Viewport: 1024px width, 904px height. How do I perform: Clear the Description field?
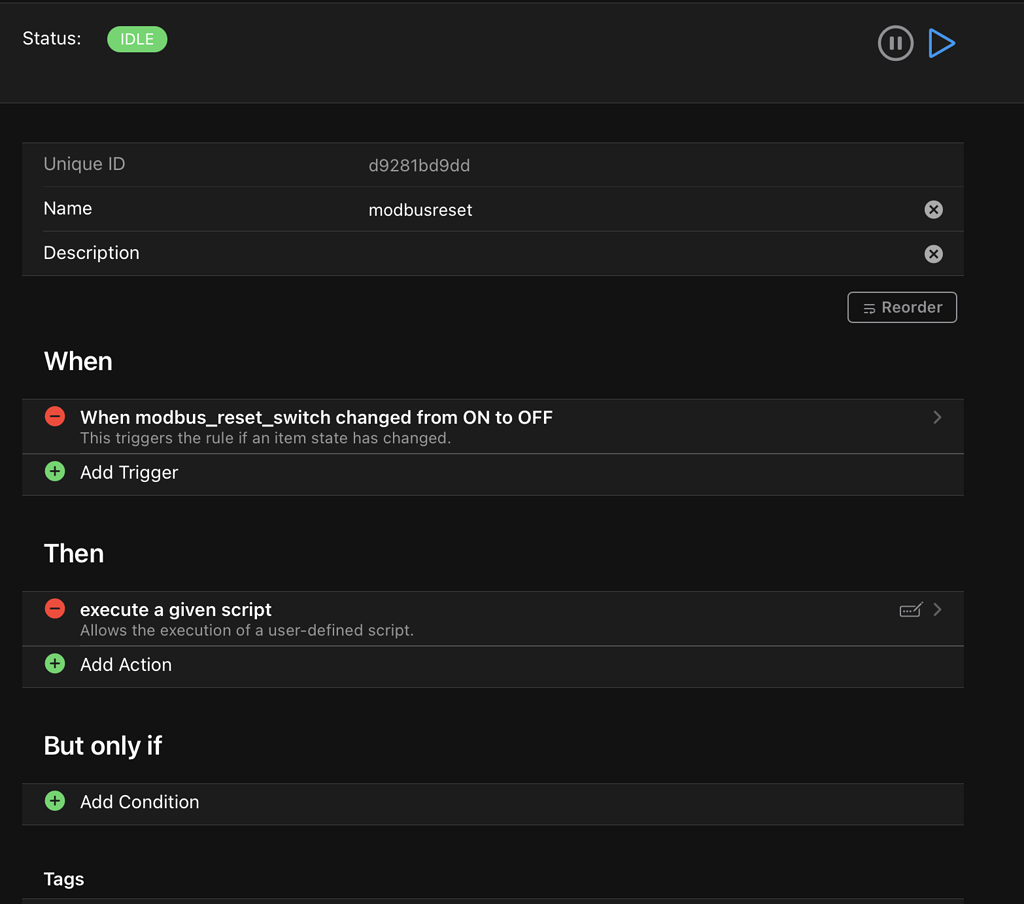(933, 254)
